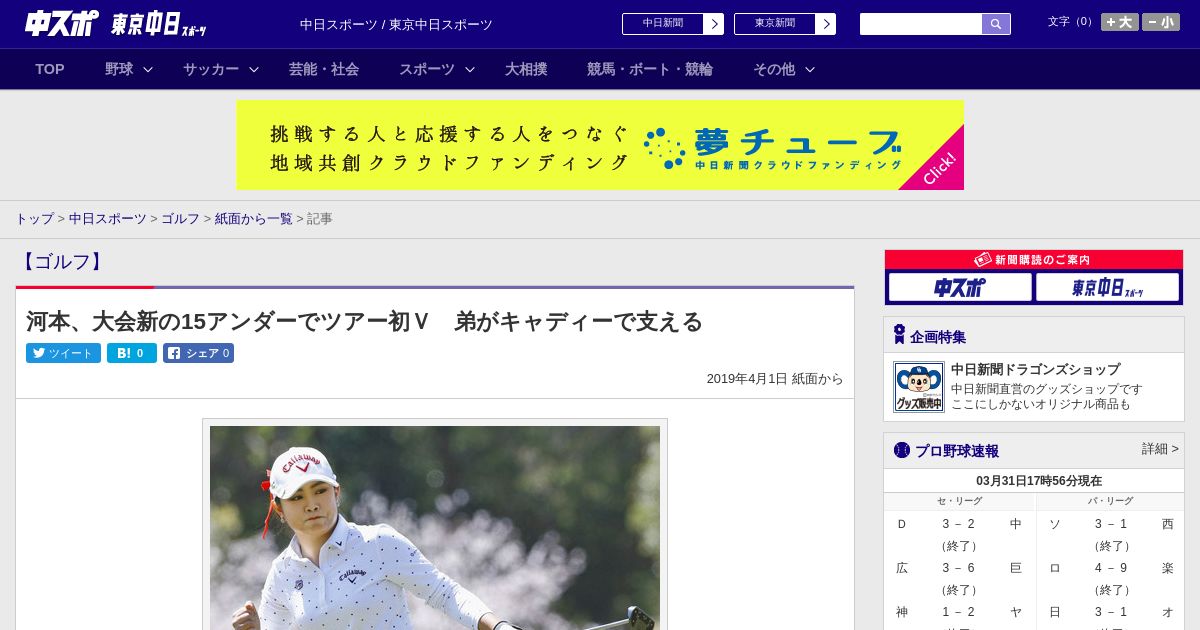Click the 新聞購読のご案内 banner heading
Screen dimensions: 1200x630
pyautogui.click(x=1034, y=260)
